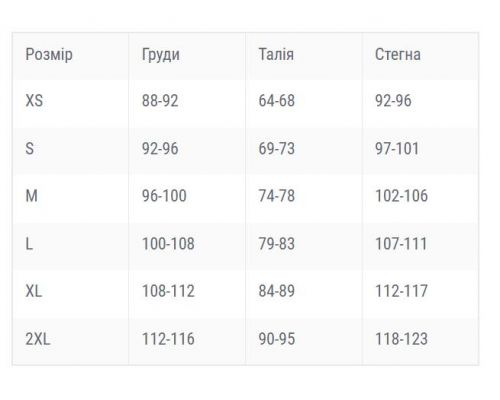Viewport: 500px width, 400px height.
Task: Click hips value 97-101
Action: (397, 148)
